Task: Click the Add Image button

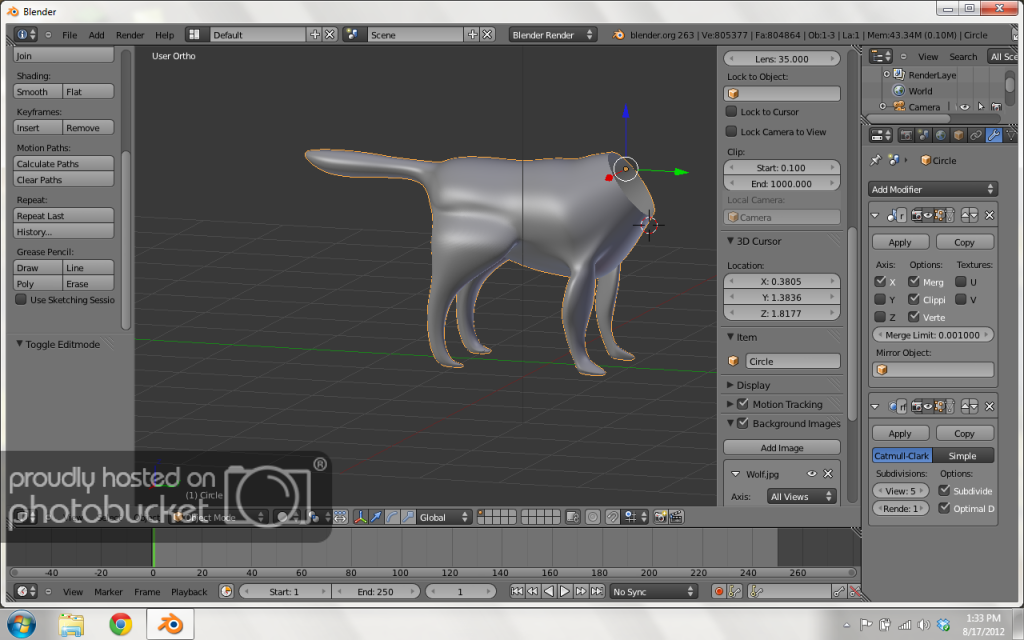Action: [782, 447]
